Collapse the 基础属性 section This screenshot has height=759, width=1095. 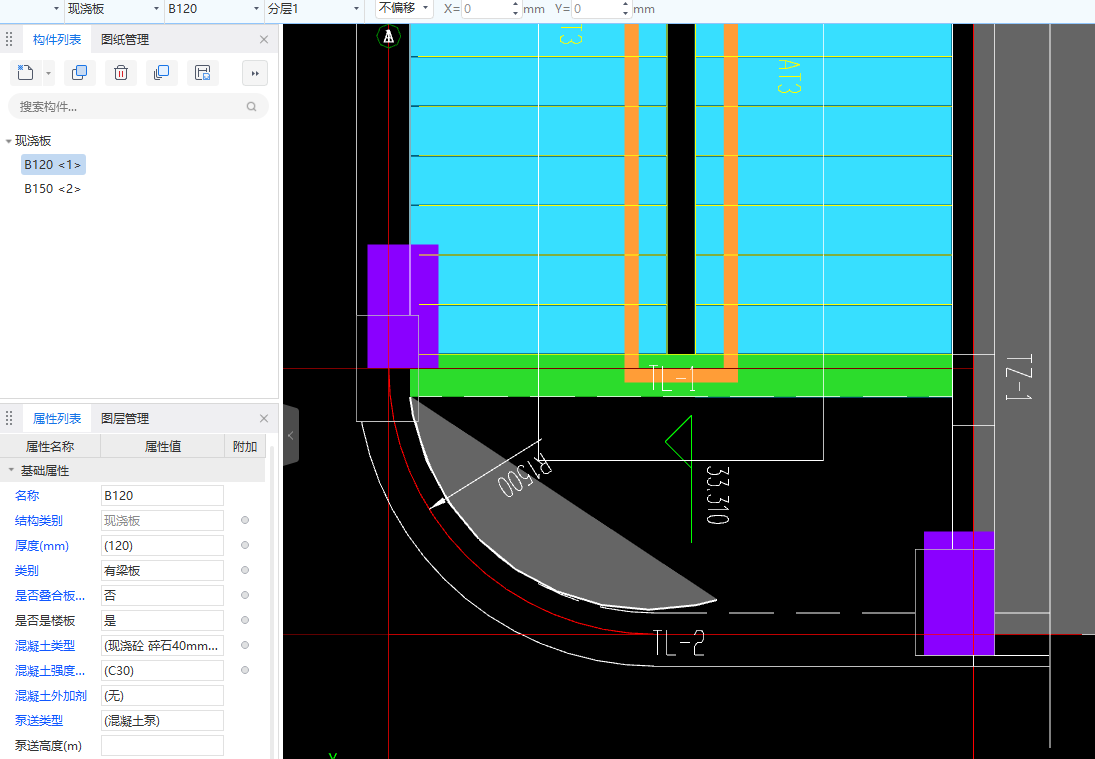coord(10,471)
